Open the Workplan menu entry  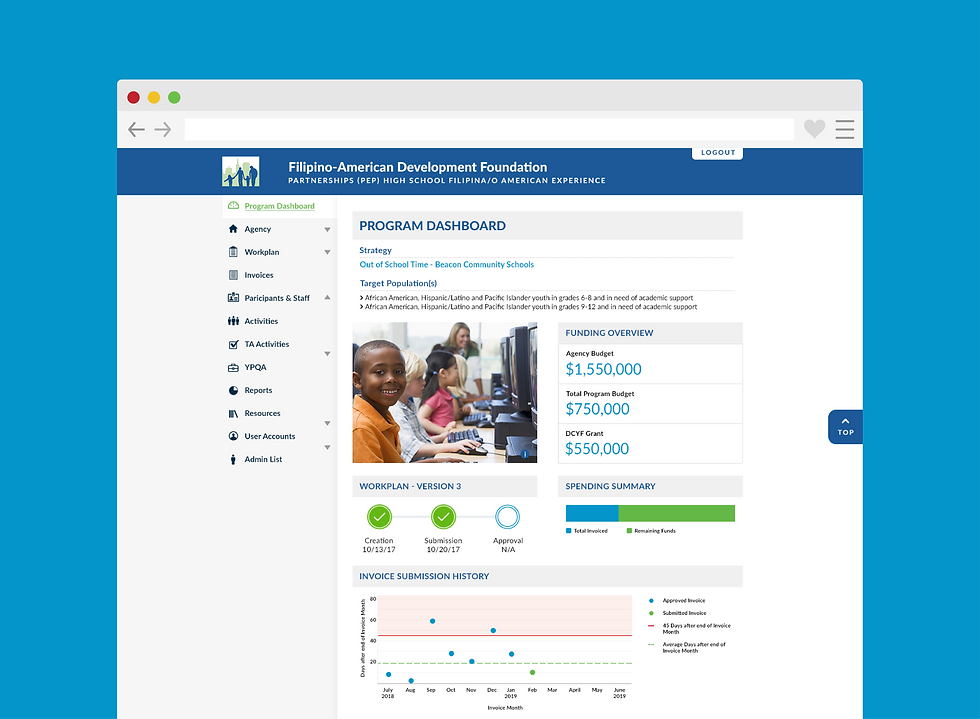[x=263, y=252]
